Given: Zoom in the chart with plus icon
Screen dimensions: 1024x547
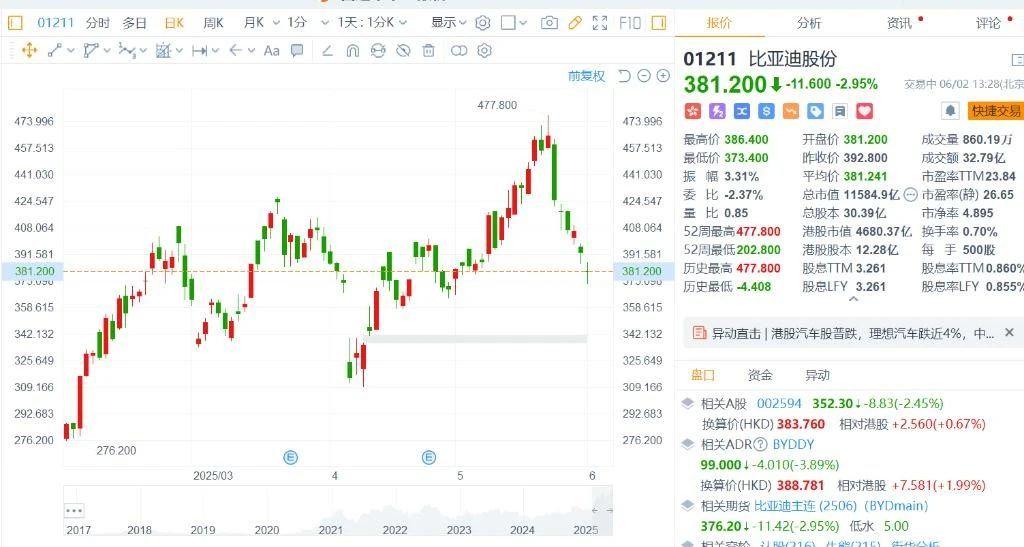Looking at the screenshot, I should point(663,76).
